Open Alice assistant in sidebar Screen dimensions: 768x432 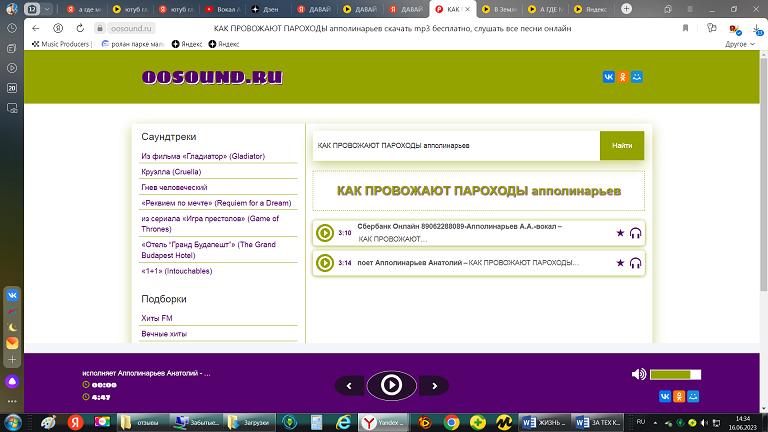[12, 382]
